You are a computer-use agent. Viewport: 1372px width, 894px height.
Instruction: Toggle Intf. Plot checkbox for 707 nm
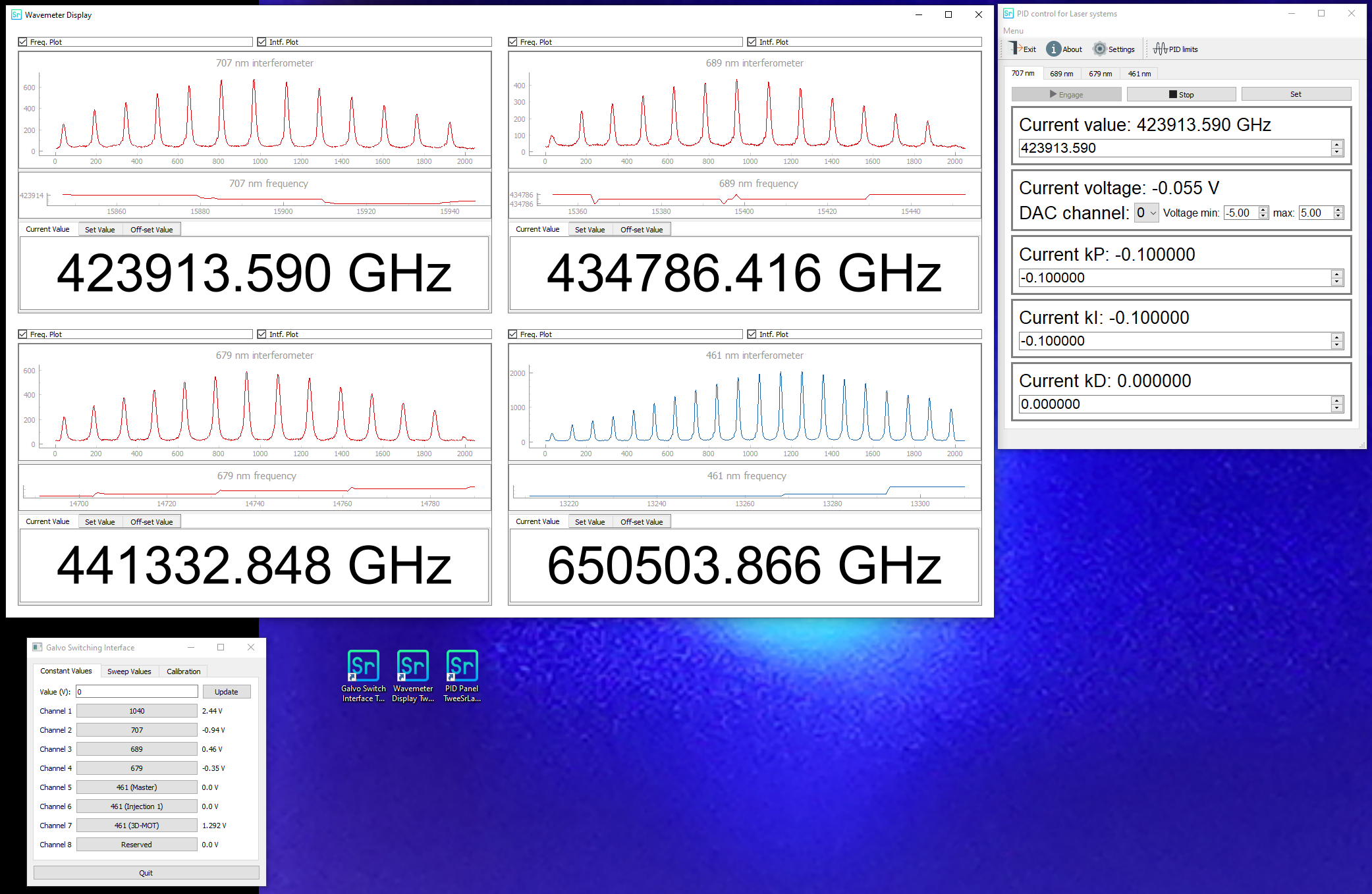[x=262, y=41]
